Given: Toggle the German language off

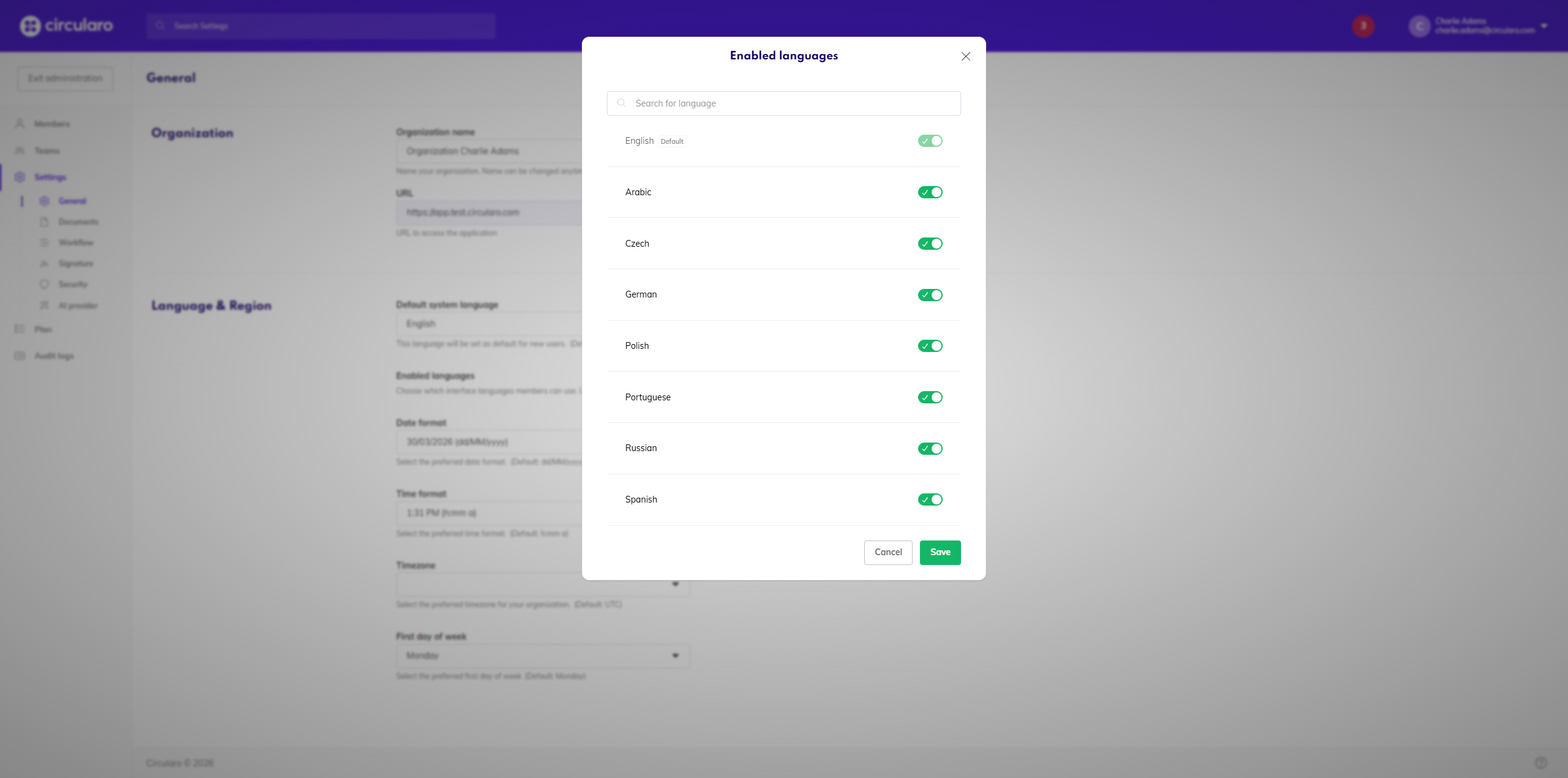Looking at the screenshot, I should pyautogui.click(x=930, y=295).
